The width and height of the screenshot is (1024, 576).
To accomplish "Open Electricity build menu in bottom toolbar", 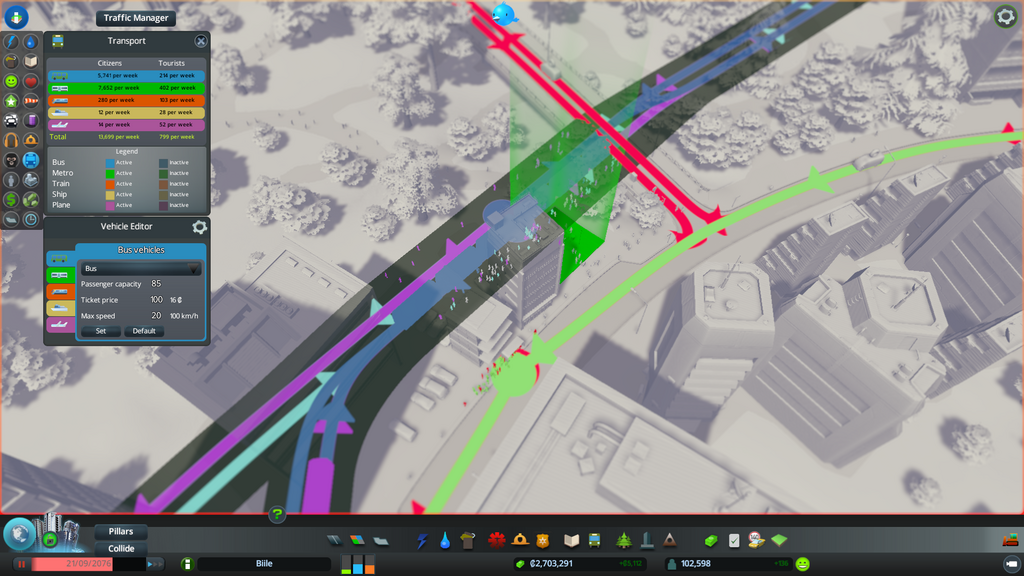I will tap(422, 540).
